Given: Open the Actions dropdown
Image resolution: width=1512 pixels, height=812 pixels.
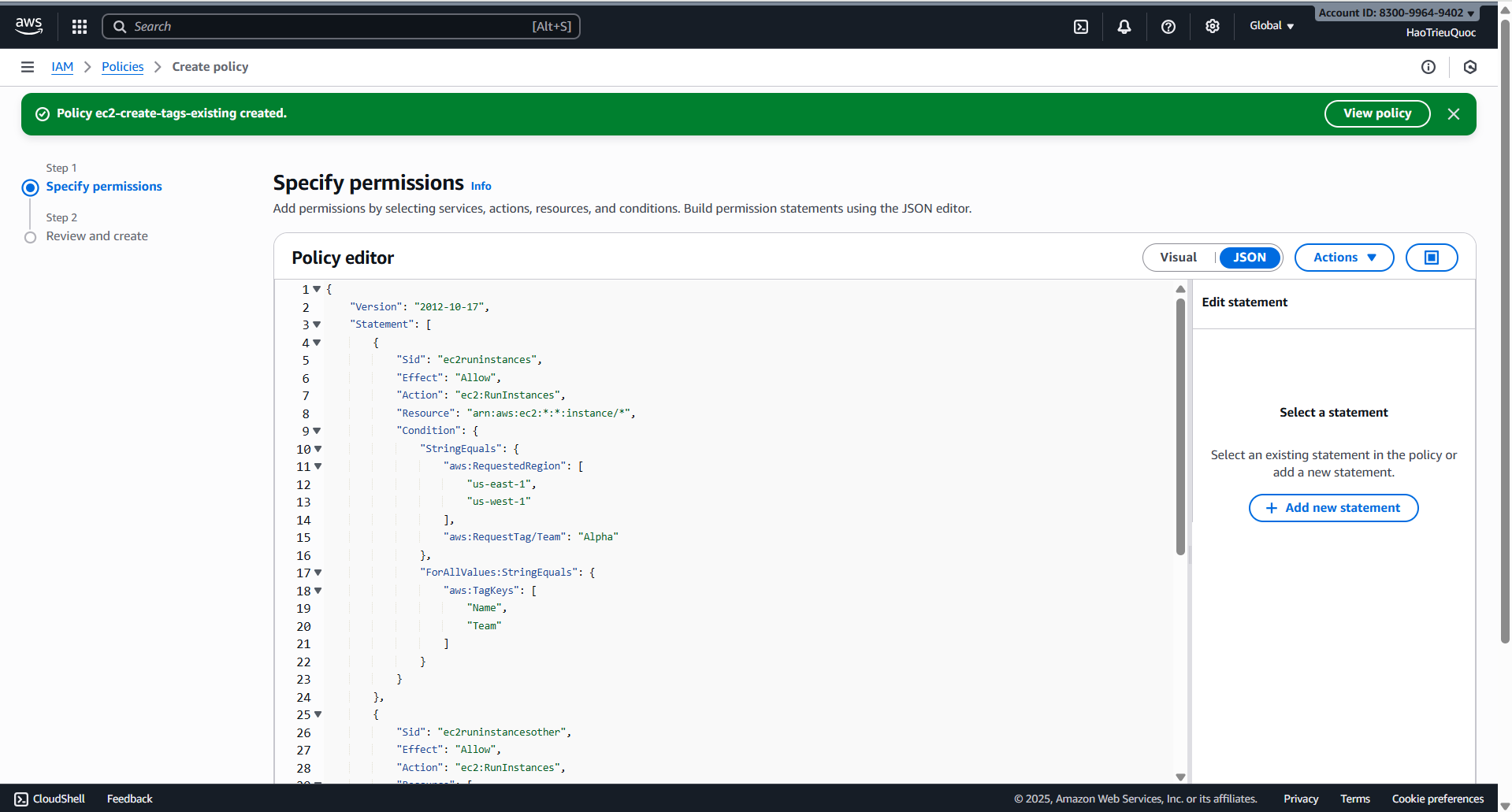Looking at the screenshot, I should click(x=1343, y=257).
